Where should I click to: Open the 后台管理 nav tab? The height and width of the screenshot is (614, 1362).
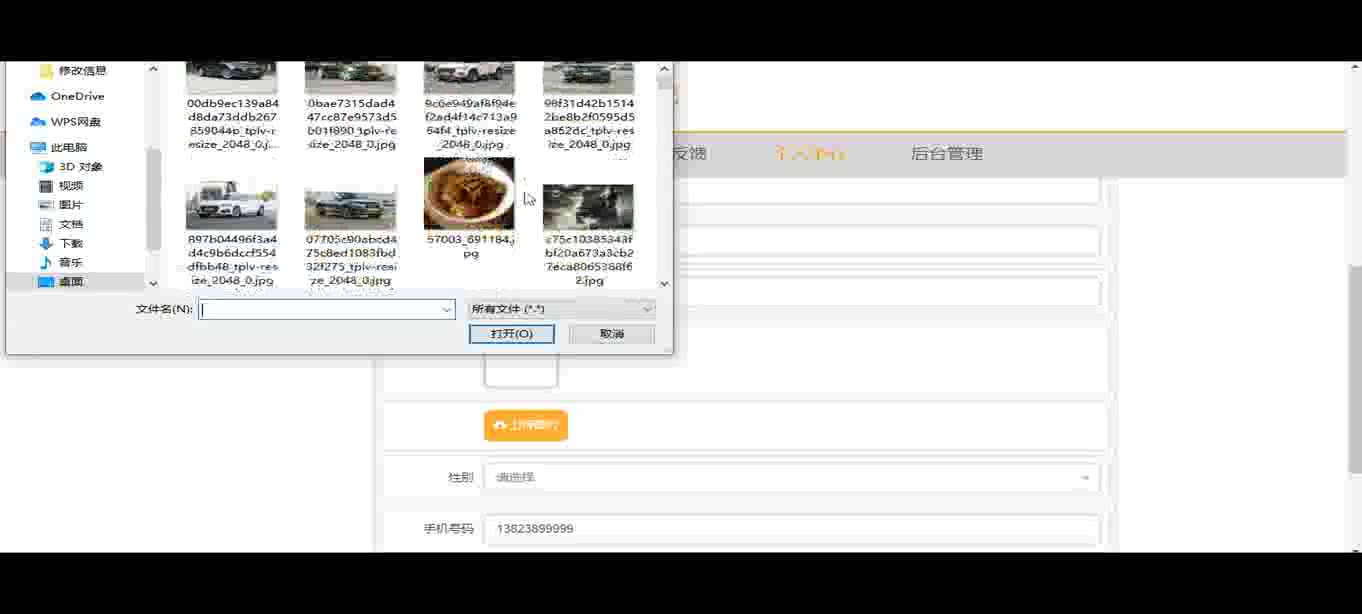pos(946,154)
